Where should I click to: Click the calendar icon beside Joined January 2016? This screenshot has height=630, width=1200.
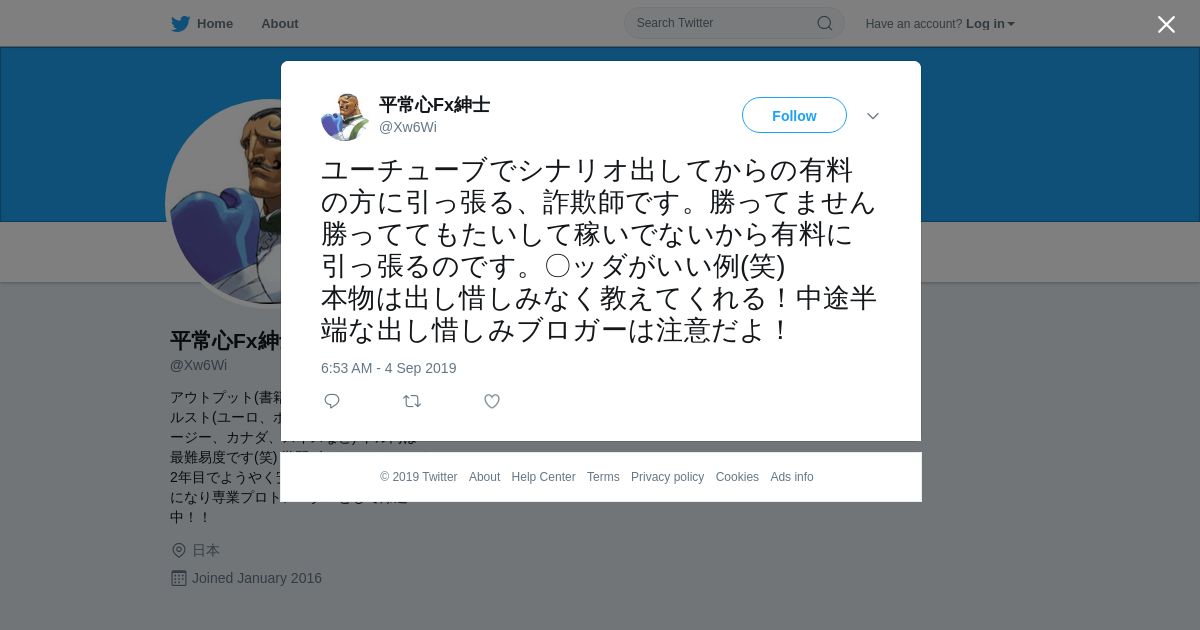(179, 578)
